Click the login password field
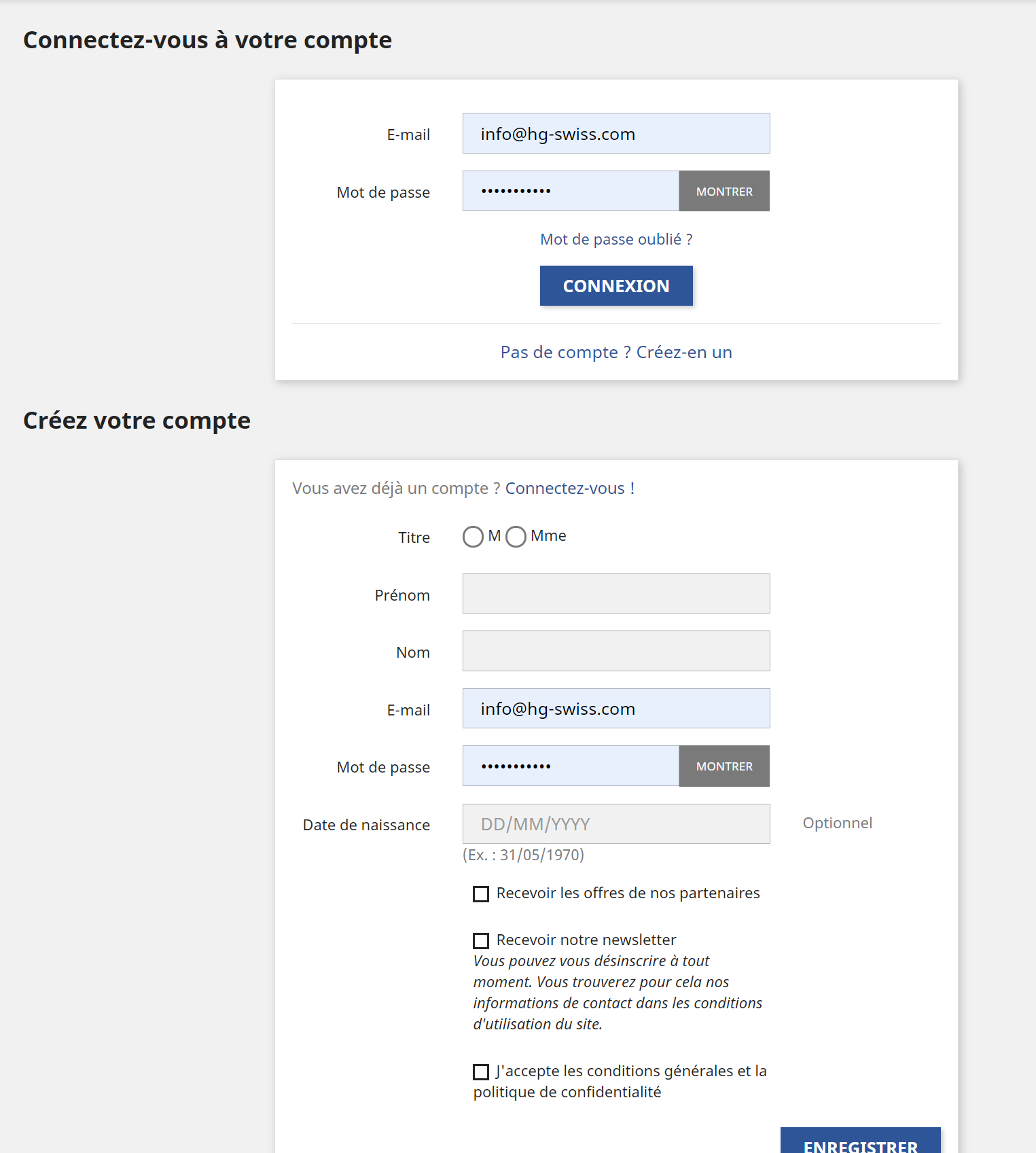Viewport: 1036px width, 1153px height. pos(571,191)
